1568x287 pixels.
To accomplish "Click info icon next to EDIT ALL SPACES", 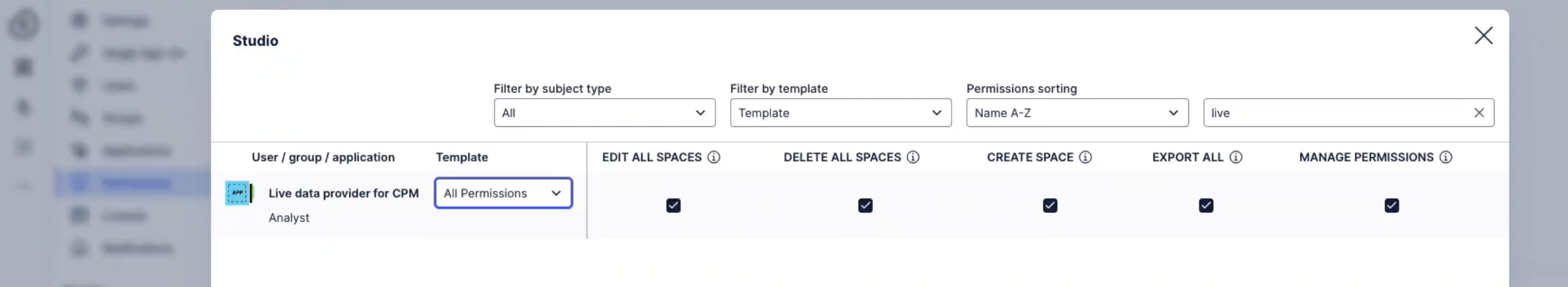I will pos(714,157).
